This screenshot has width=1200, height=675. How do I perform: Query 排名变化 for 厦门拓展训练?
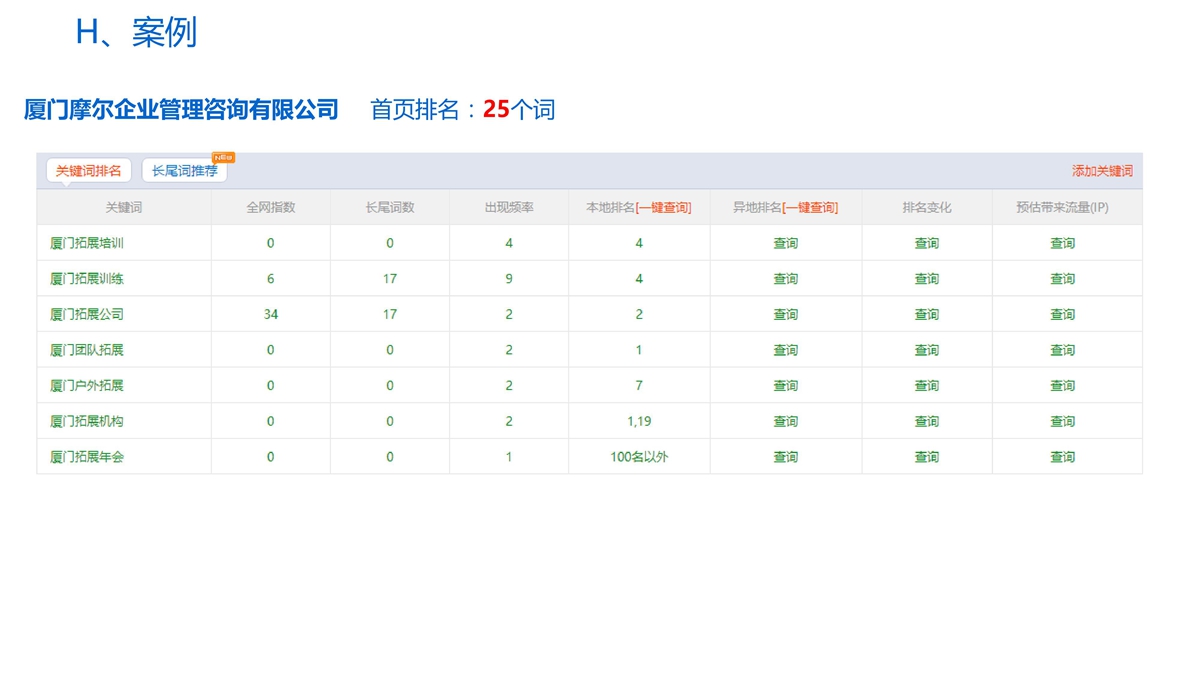pyautogui.click(x=927, y=279)
